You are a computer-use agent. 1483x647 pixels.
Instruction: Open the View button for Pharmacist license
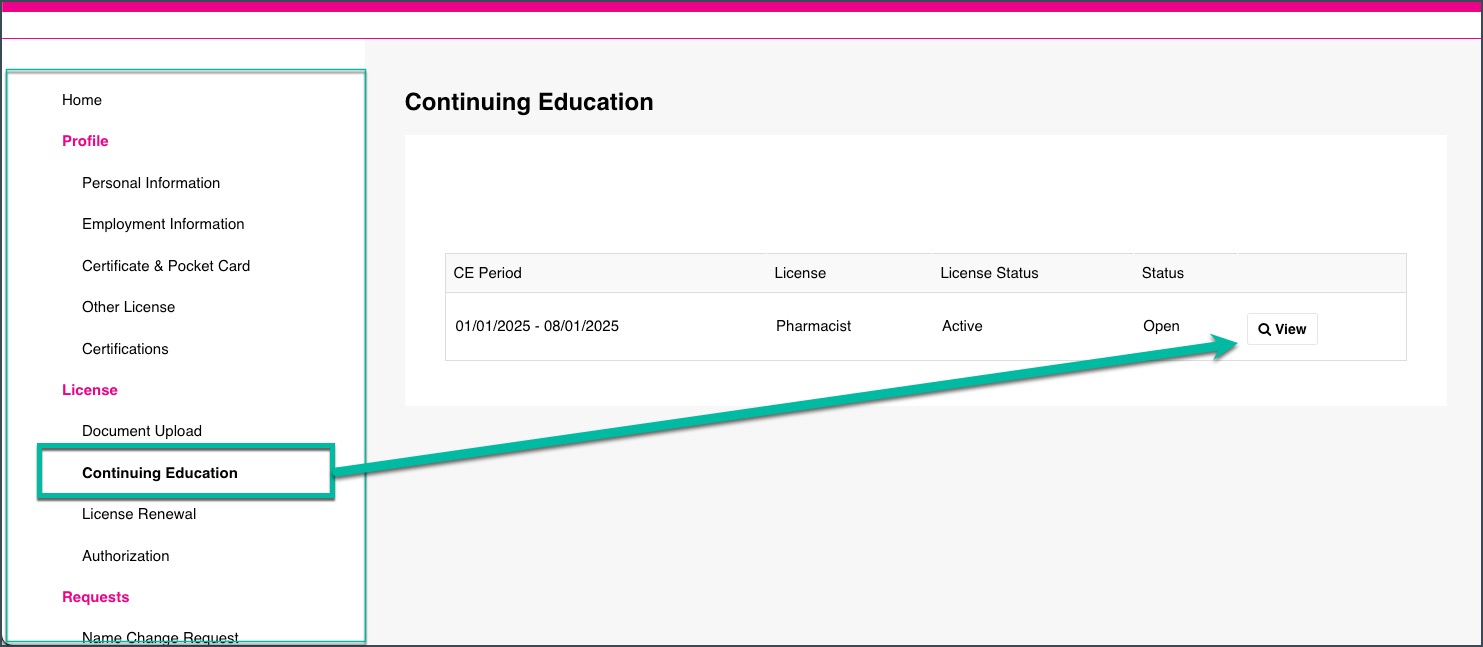(1282, 329)
